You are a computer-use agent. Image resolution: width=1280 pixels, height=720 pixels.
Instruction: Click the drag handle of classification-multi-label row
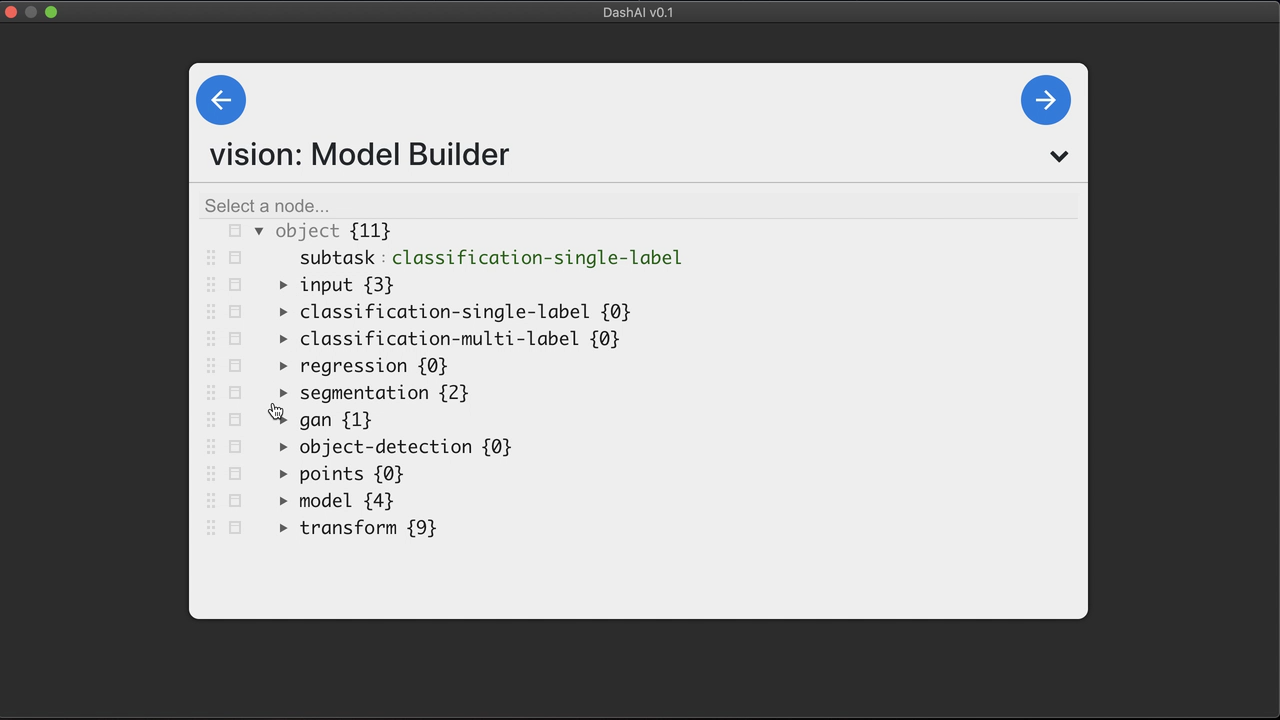[x=211, y=339]
